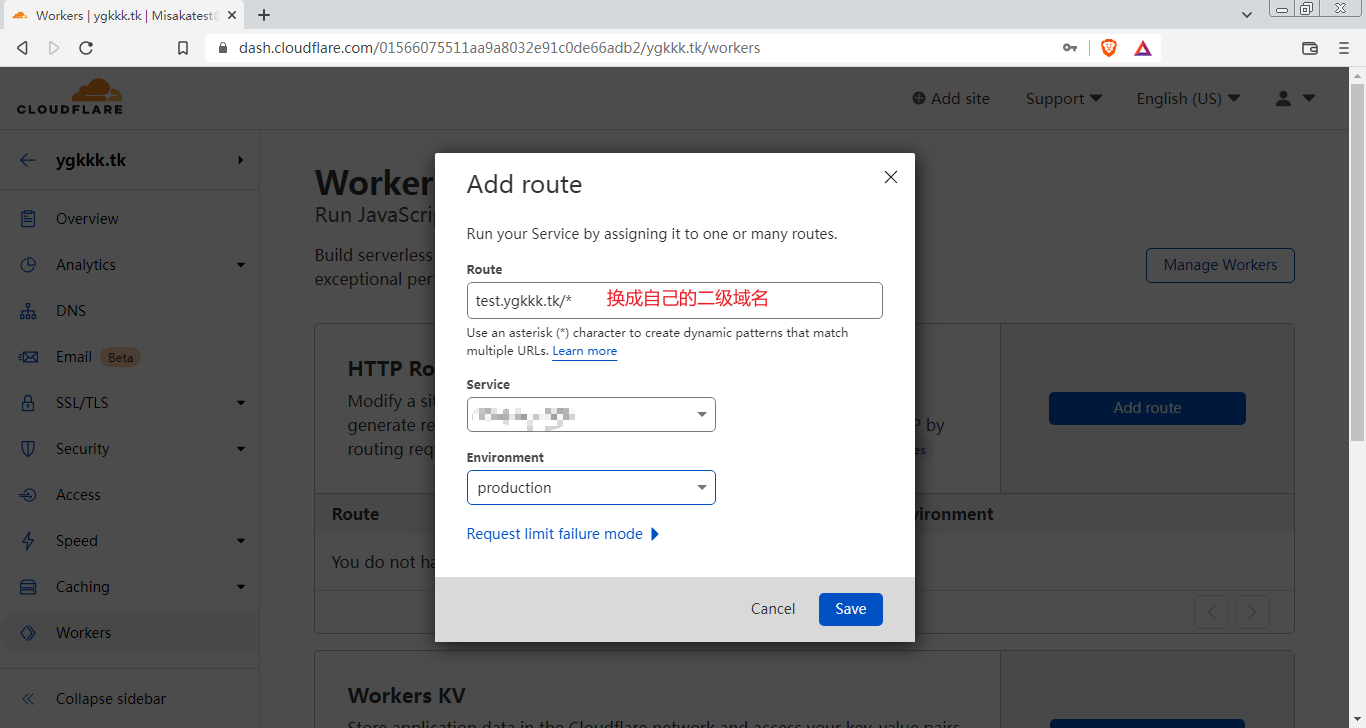The height and width of the screenshot is (728, 1366).
Task: Open the Support dropdown menu
Action: (x=1064, y=98)
